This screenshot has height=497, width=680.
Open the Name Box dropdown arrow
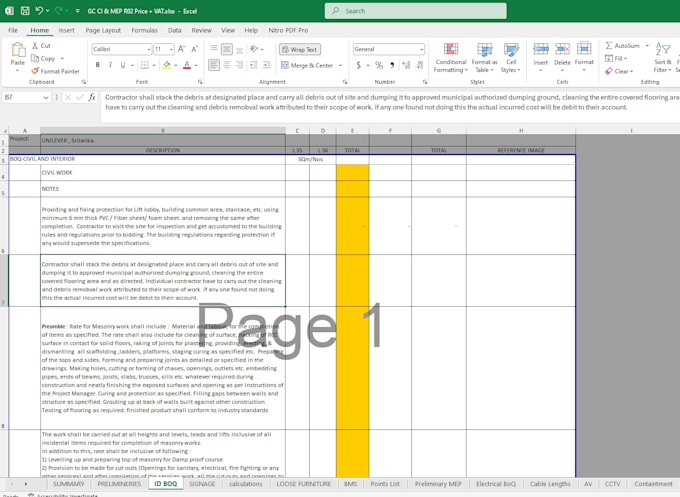click(46, 98)
